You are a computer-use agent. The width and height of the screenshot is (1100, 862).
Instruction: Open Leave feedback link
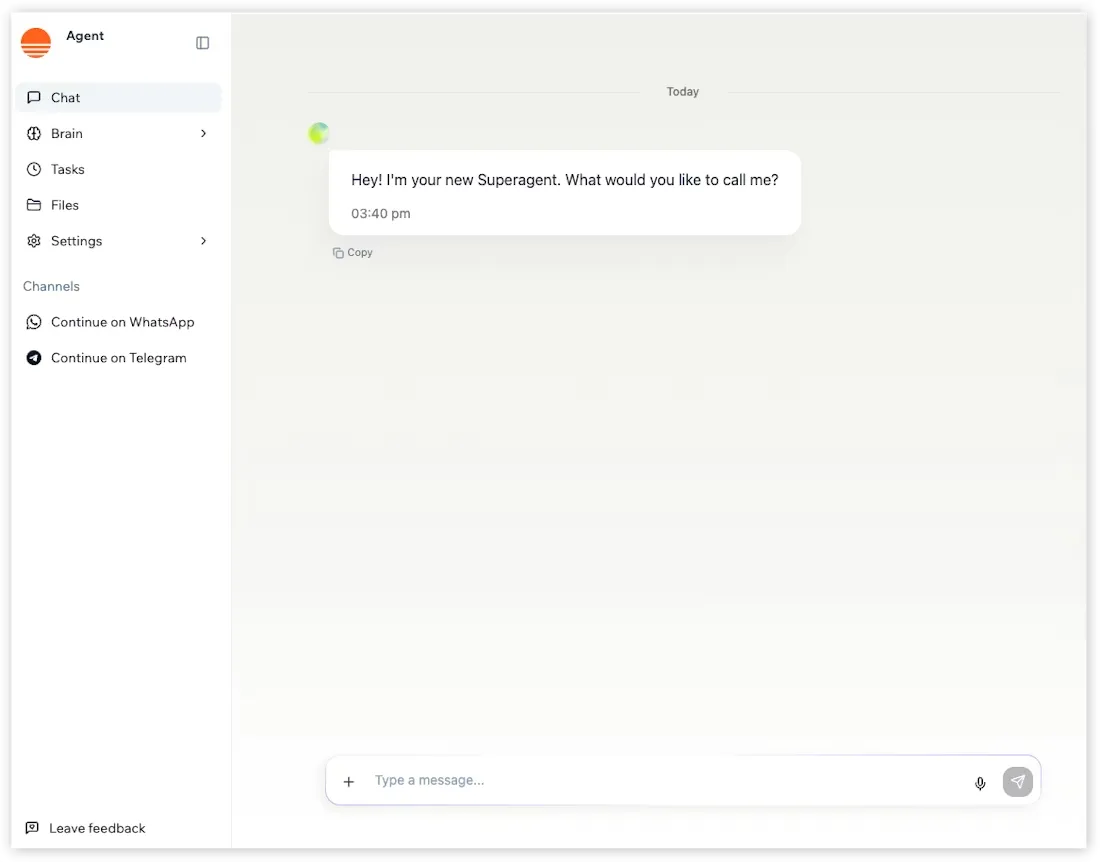coord(86,828)
